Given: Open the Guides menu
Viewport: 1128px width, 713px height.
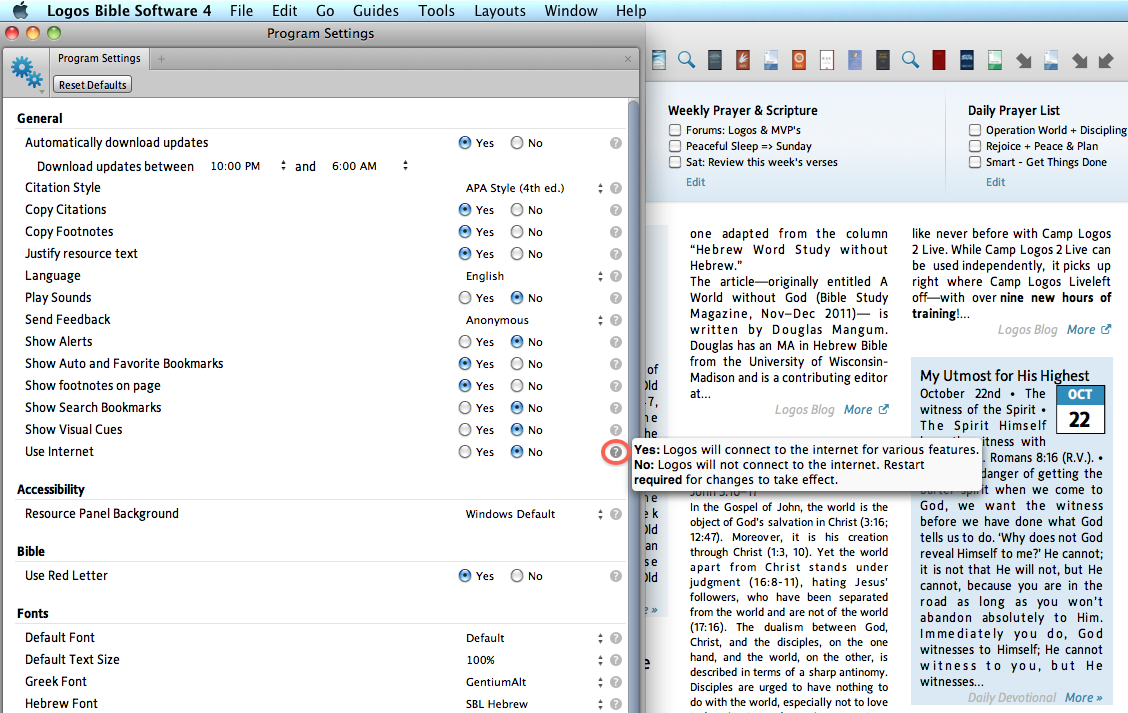Looking at the screenshot, I should [376, 11].
